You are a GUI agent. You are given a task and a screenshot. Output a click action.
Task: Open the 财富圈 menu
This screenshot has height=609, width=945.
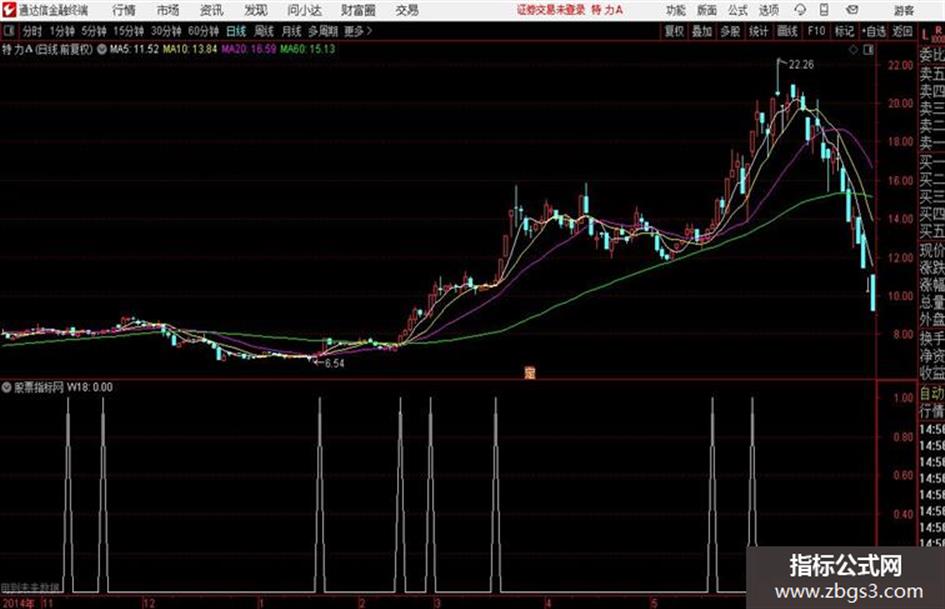coord(358,10)
